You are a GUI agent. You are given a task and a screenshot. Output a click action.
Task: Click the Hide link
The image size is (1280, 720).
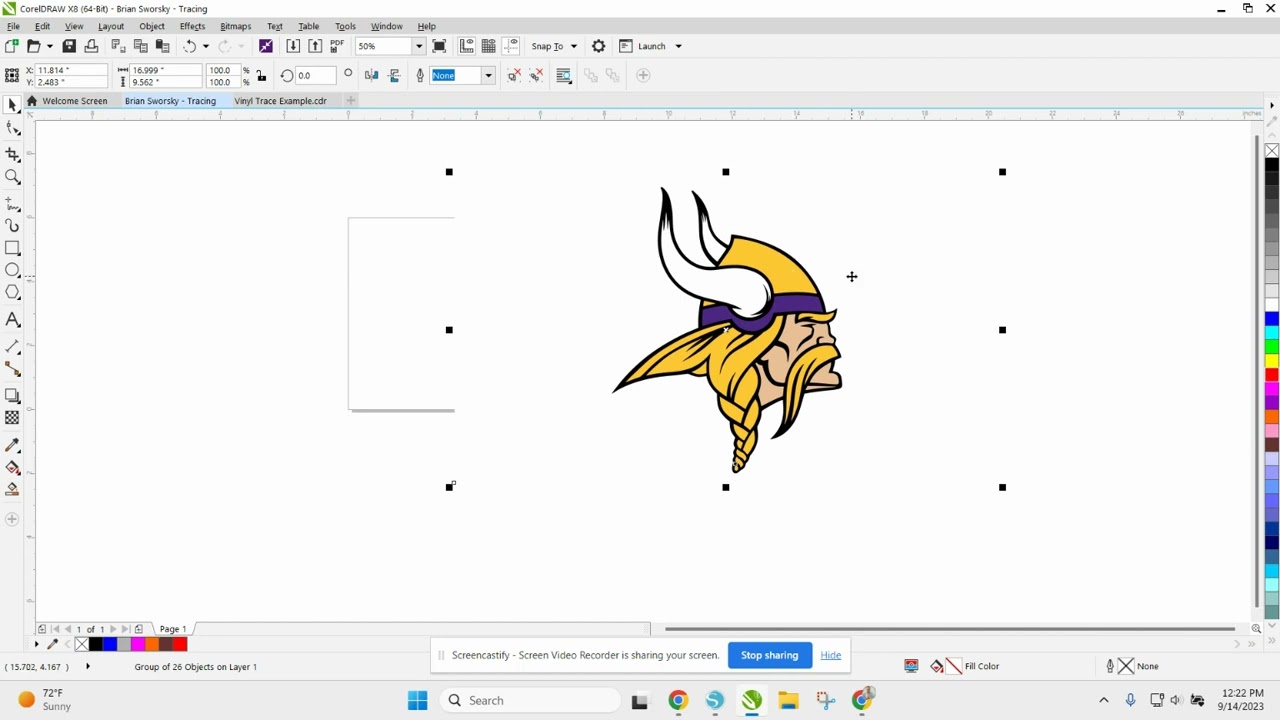(831, 655)
